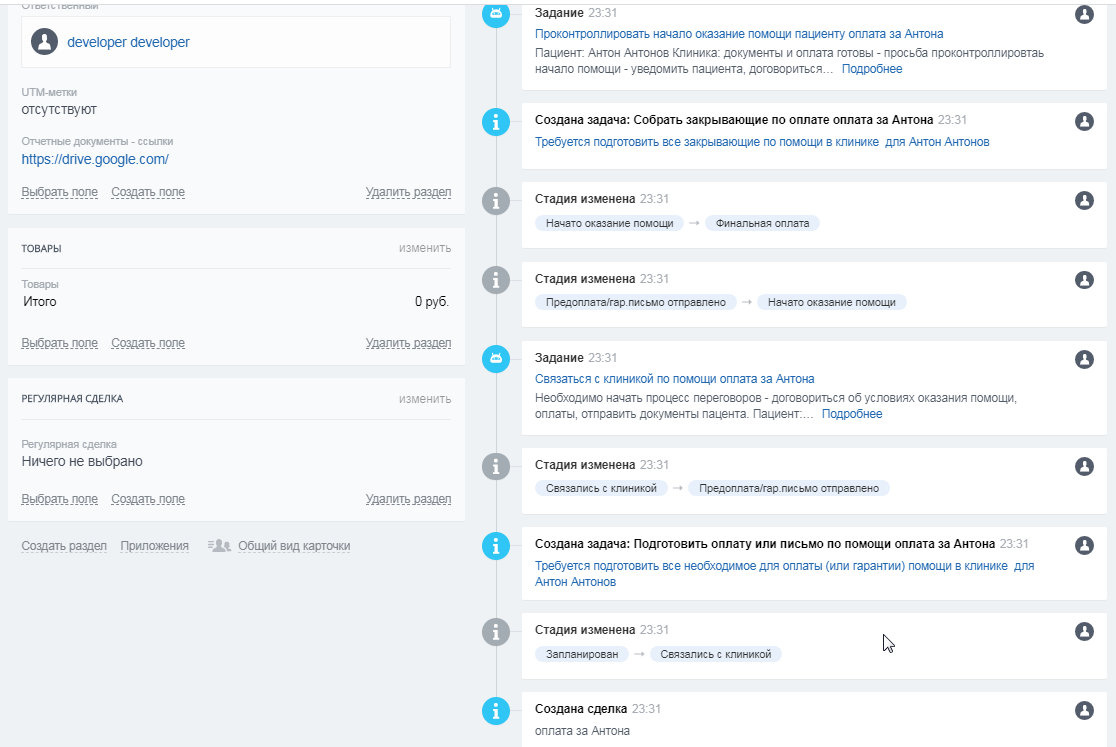Click 'Выбрать поле' under Регулярная сделка
1116x747 pixels.
[60, 499]
